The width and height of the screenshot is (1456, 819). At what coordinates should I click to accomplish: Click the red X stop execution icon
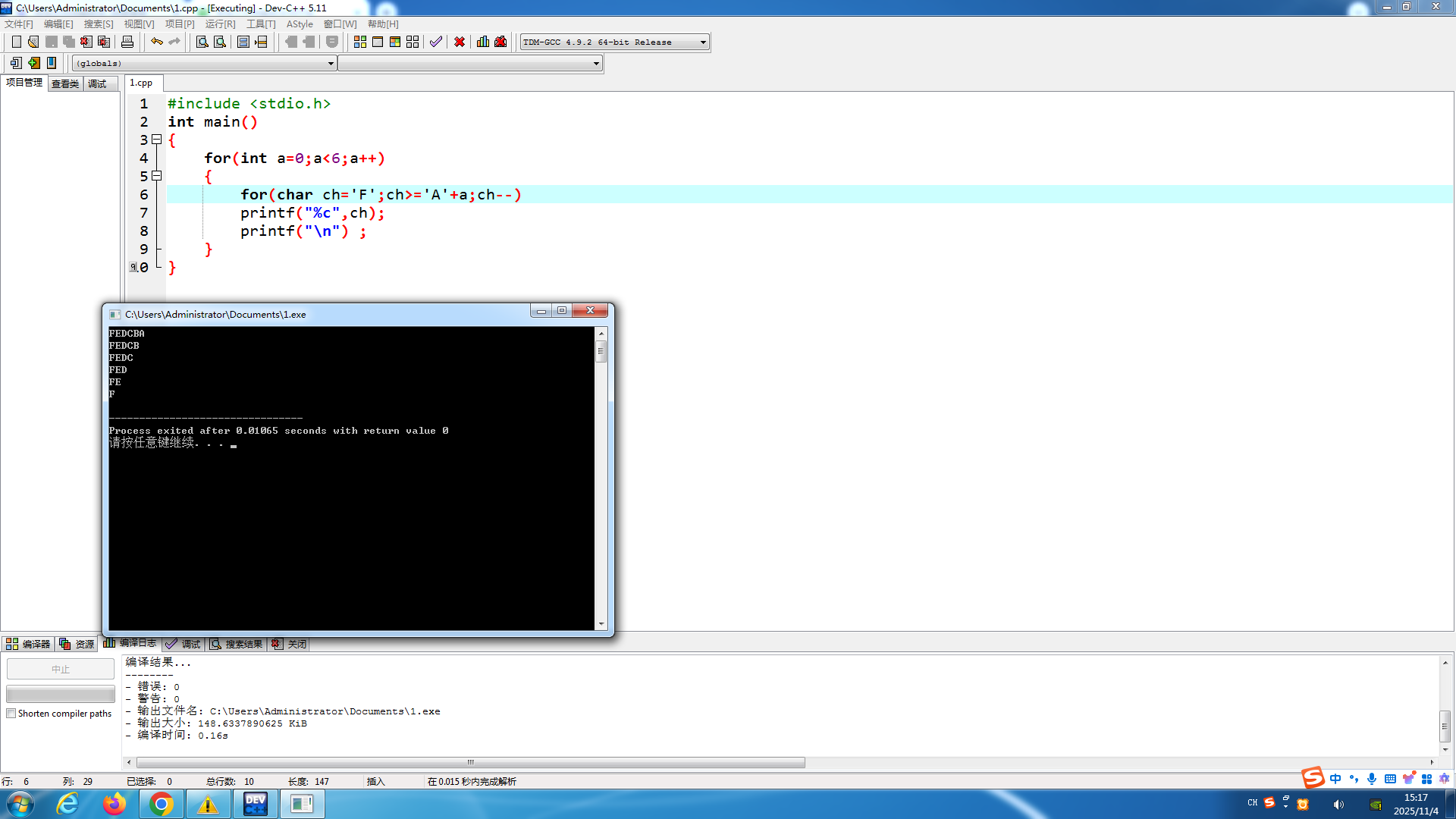pyautogui.click(x=460, y=42)
